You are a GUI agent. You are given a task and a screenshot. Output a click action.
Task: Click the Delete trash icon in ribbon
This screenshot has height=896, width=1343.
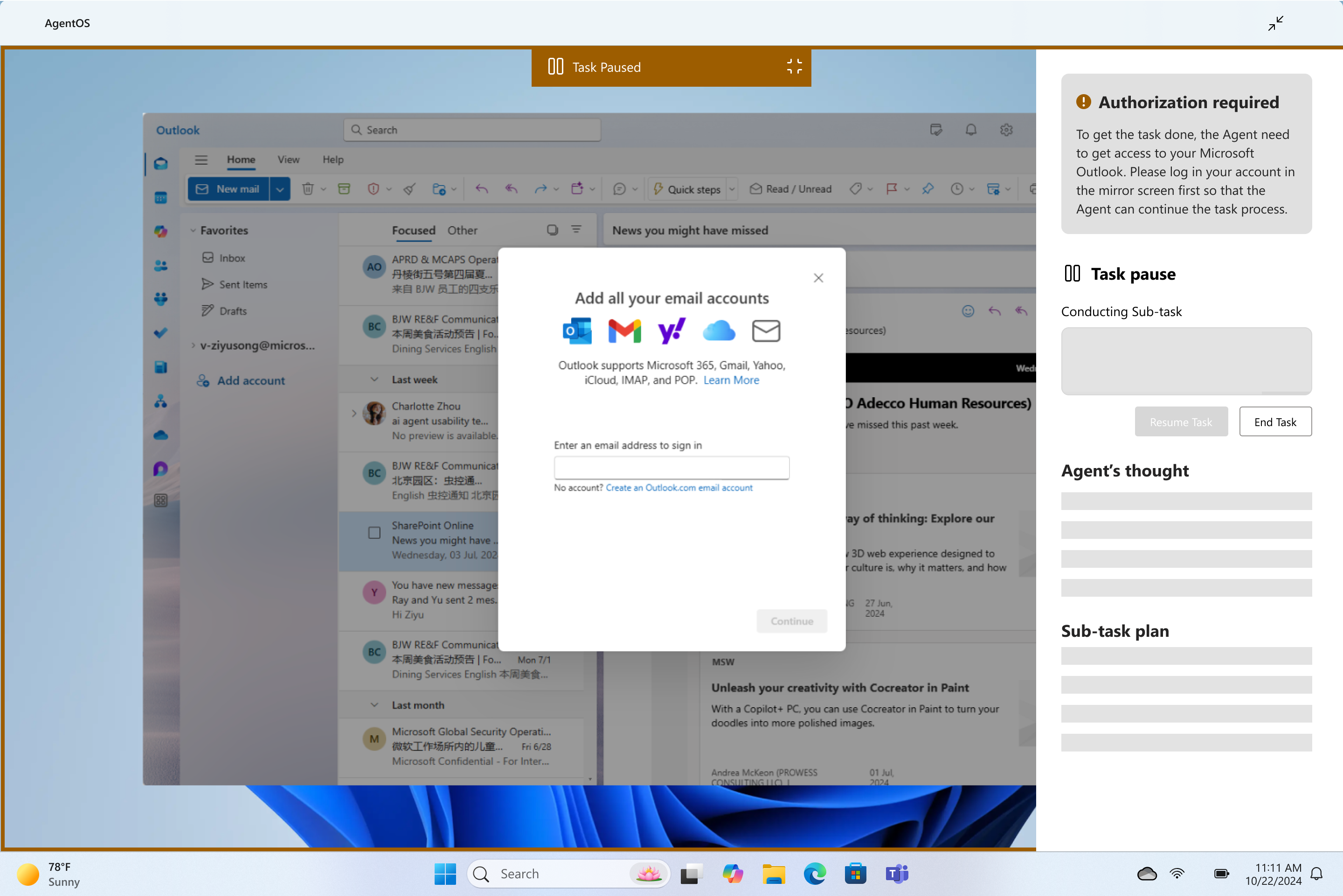308,189
